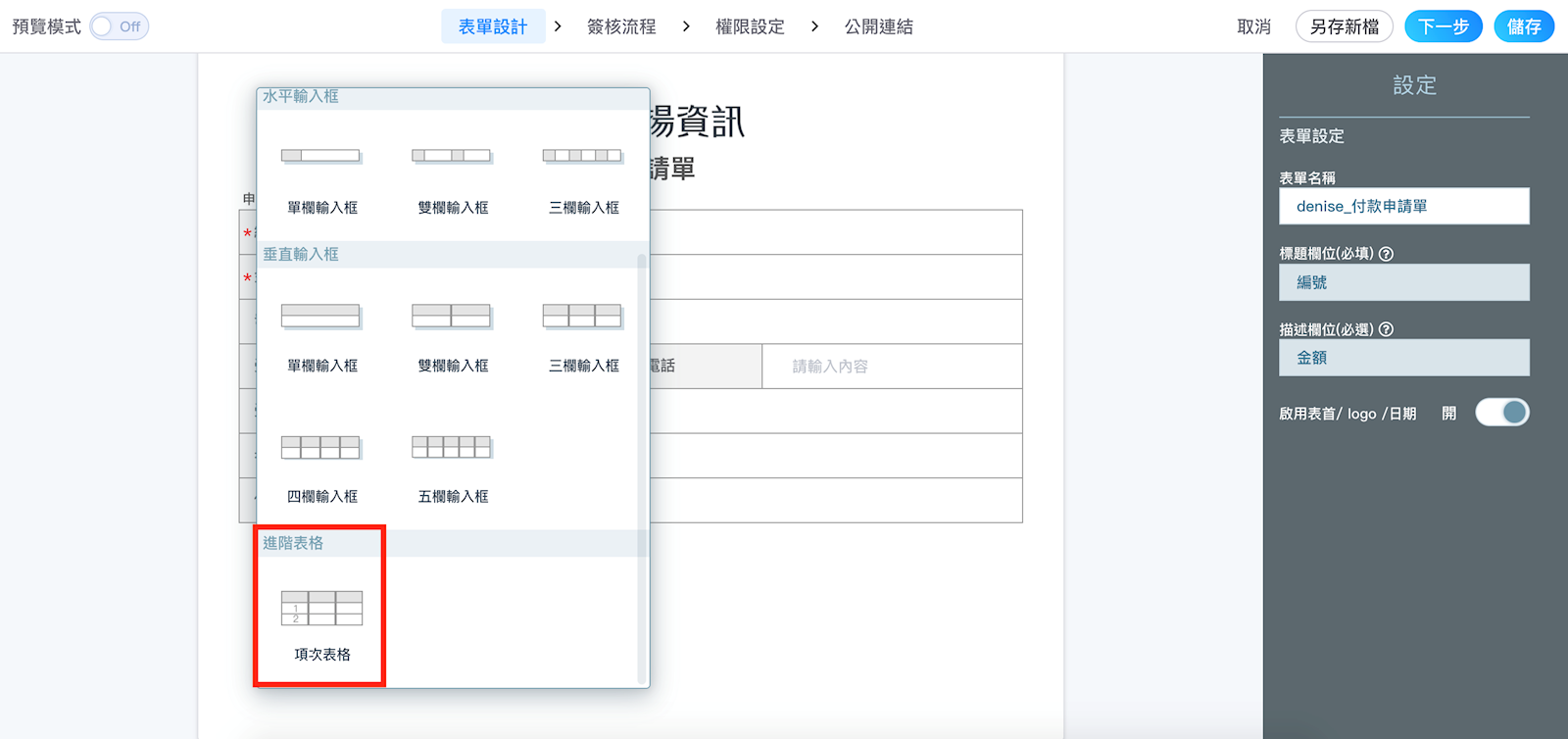Click help icon beside 標題欄位(必填)
The image size is (1568, 739).
pyautogui.click(x=1386, y=254)
